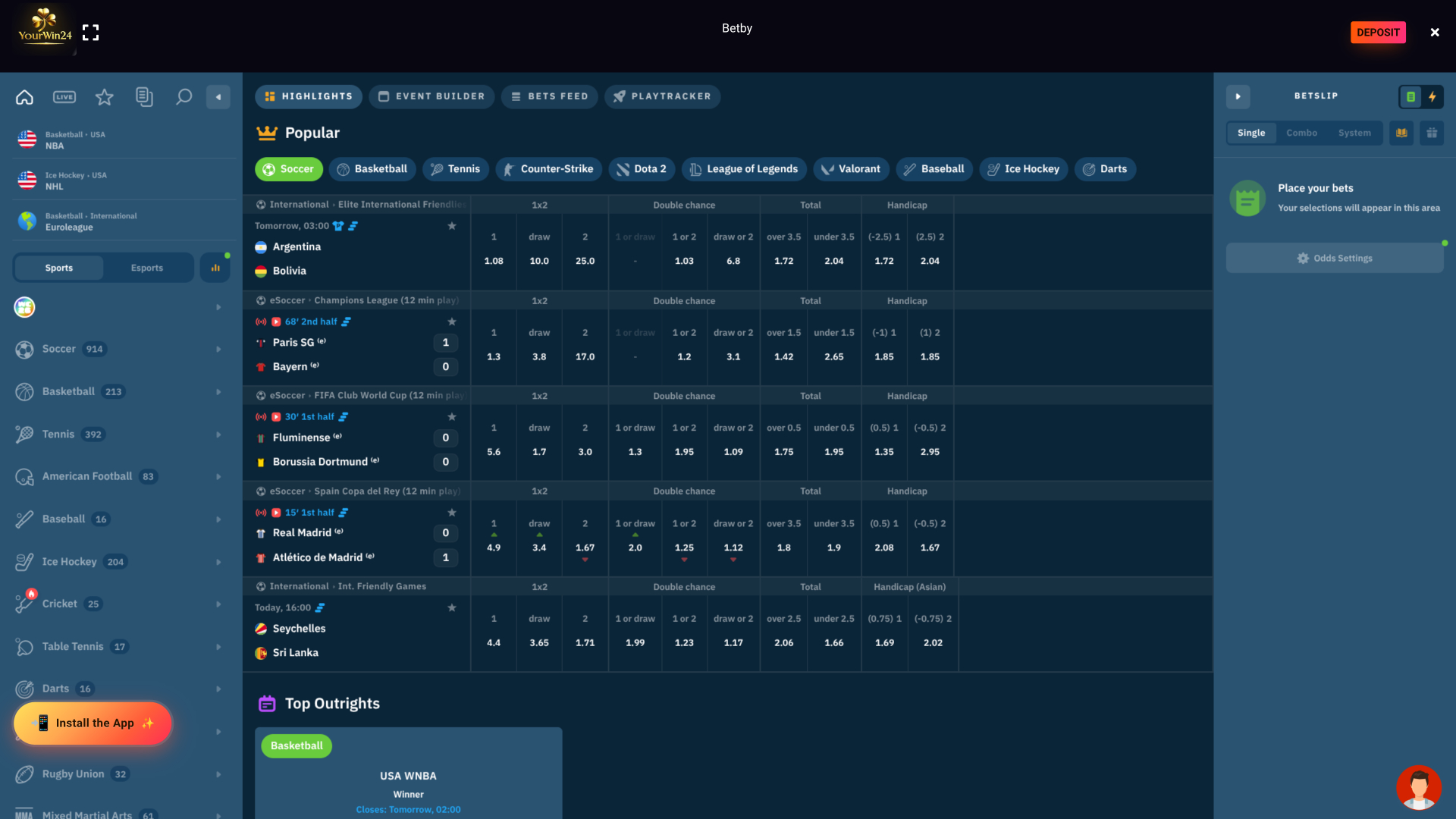This screenshot has height=819, width=1456.
Task: Open the home icon in sidebar
Action: click(x=24, y=97)
